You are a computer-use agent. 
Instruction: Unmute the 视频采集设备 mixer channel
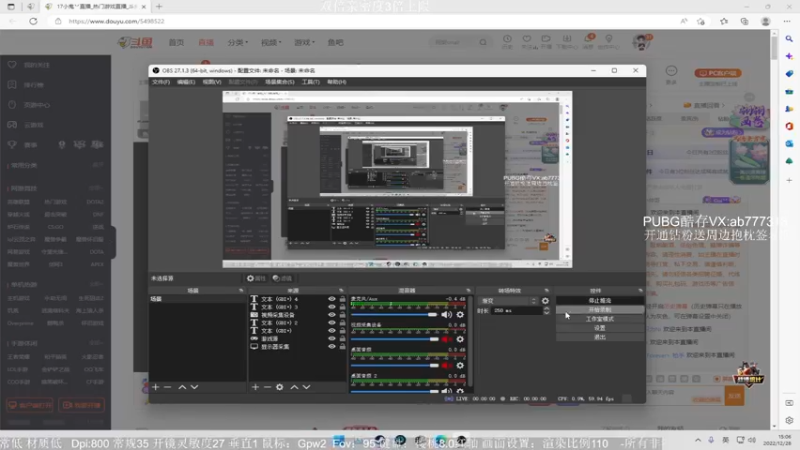point(446,339)
